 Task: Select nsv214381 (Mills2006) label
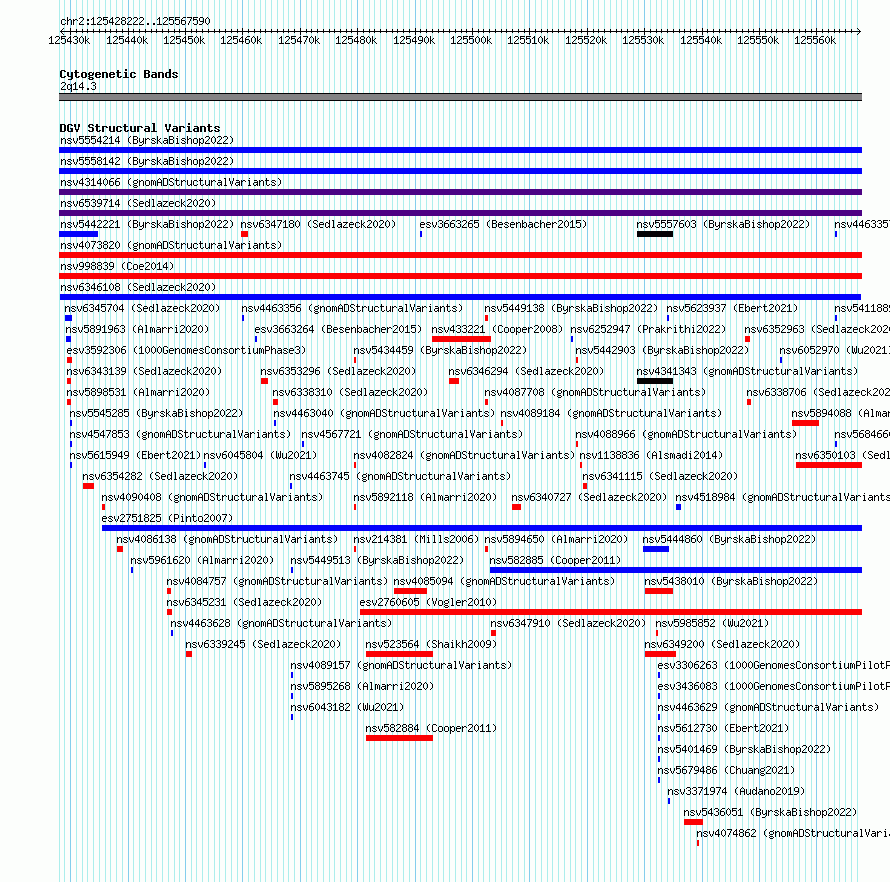416,539
